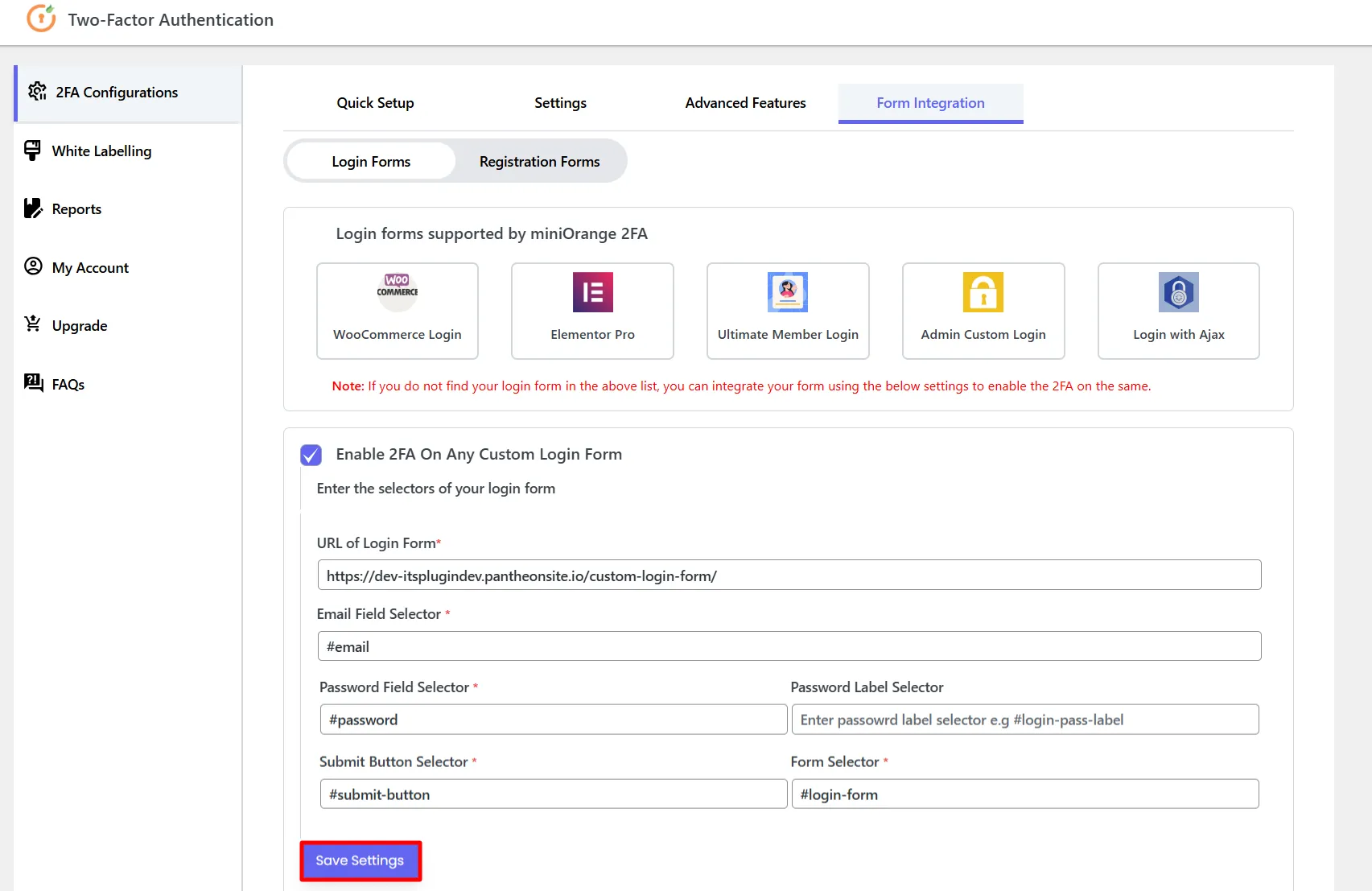This screenshot has width=1372, height=891.
Task: Open the Reports sidebar section
Action: click(76, 209)
